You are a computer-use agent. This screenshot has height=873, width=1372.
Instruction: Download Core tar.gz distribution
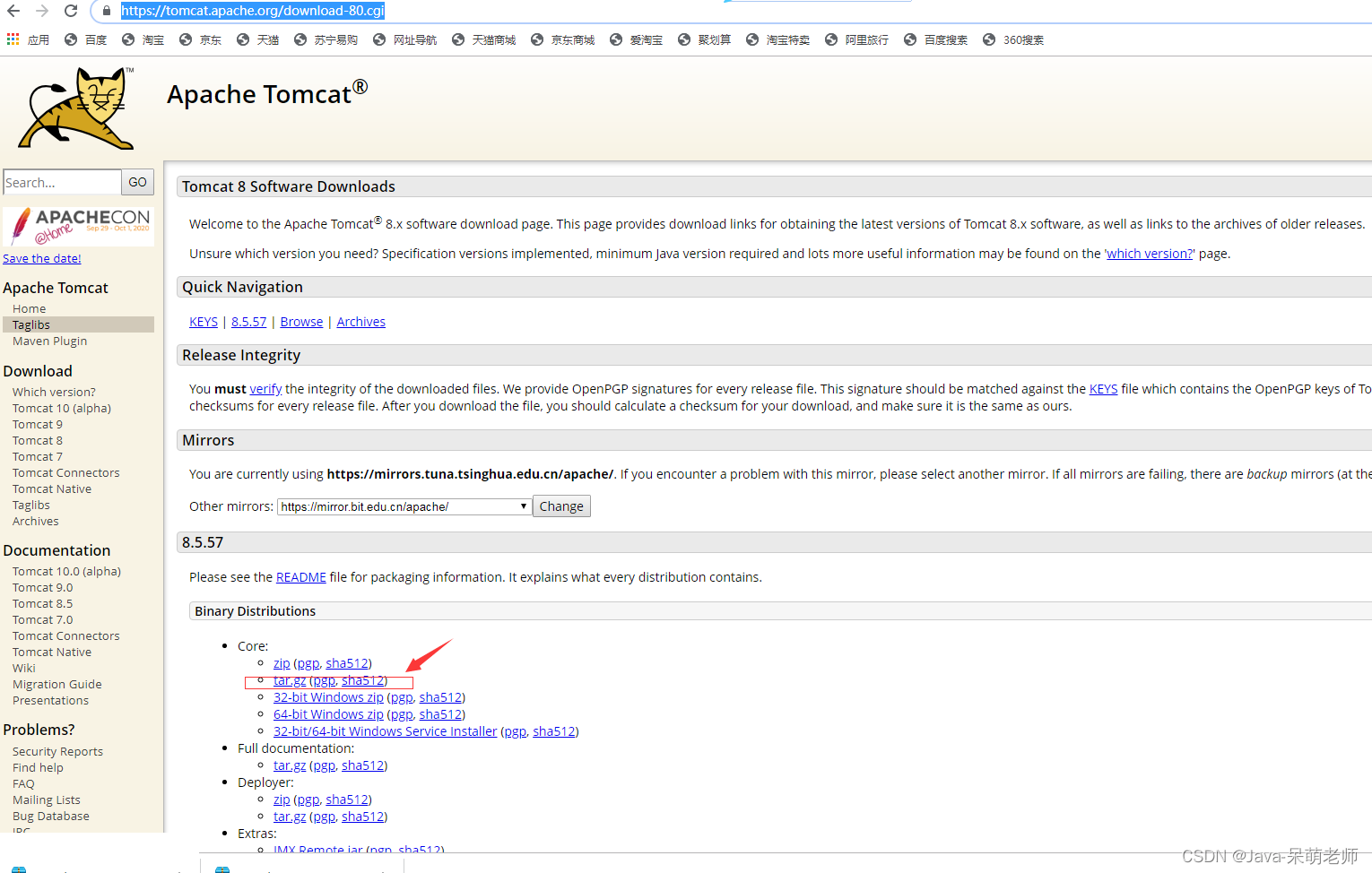290,680
